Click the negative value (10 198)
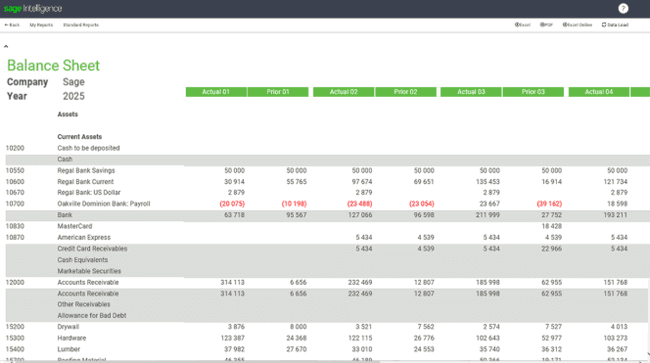The width and height of the screenshot is (650, 363). pyautogui.click(x=294, y=203)
